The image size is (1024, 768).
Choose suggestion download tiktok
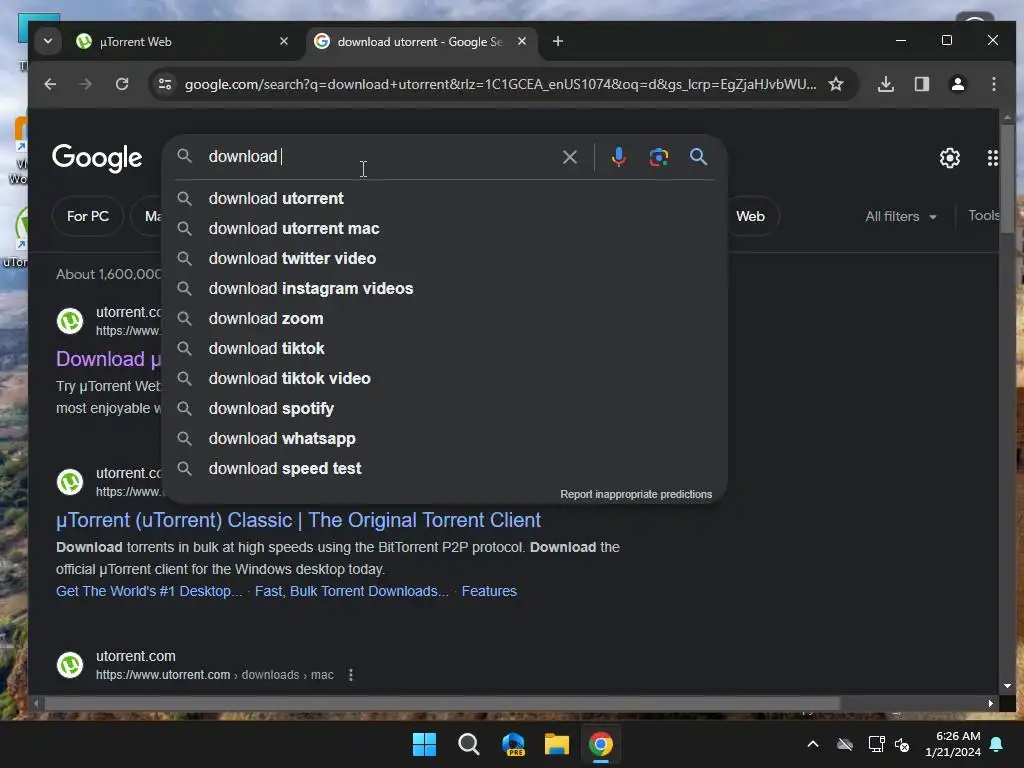click(x=444, y=349)
